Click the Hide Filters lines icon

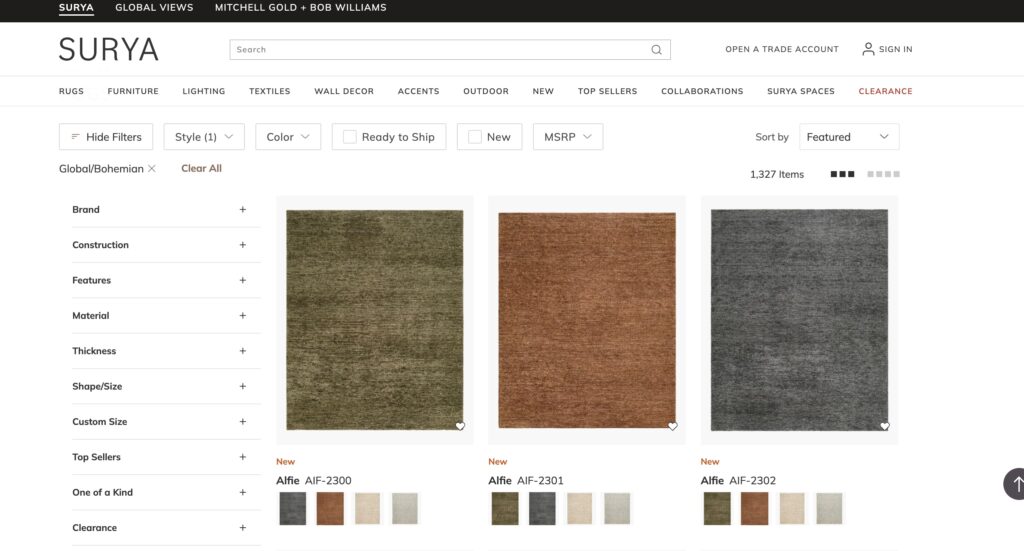(75, 136)
